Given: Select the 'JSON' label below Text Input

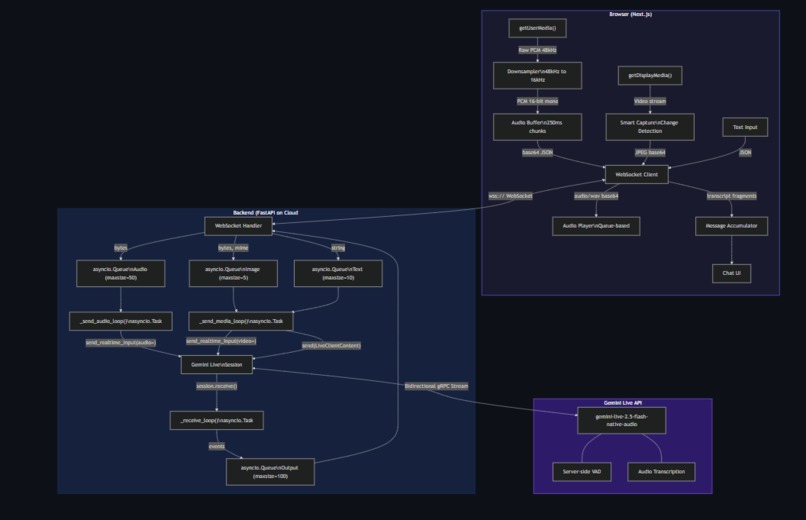Looking at the screenshot, I should click(745, 153).
